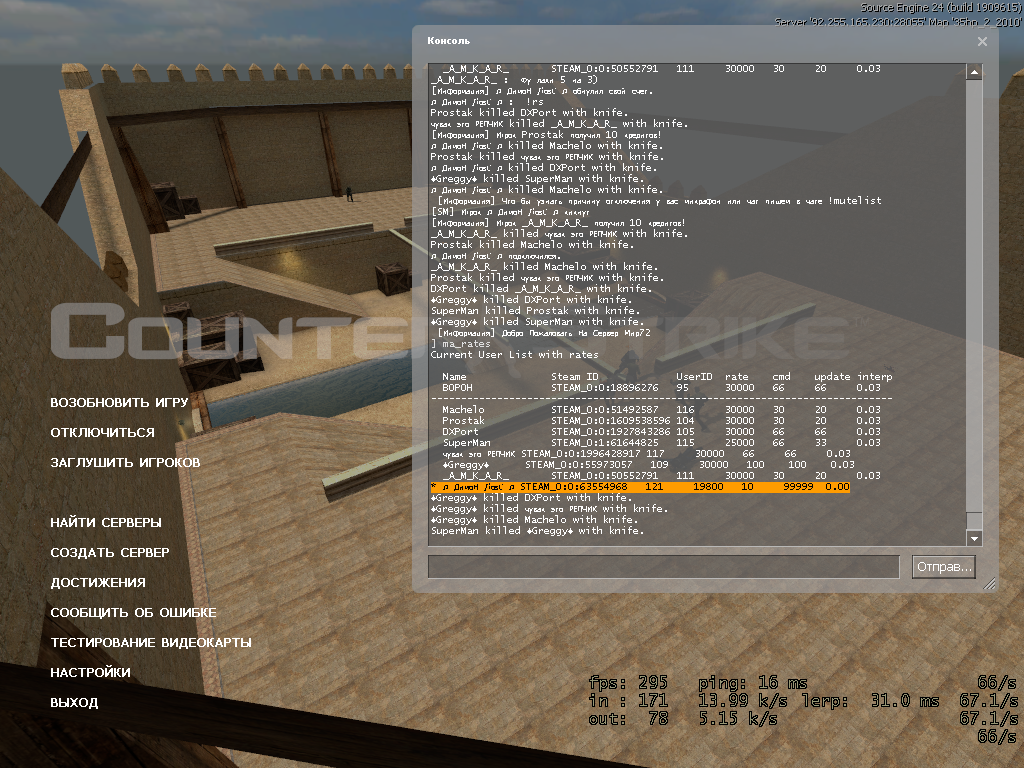Viewport: 1024px width, 768px height.
Task: Click the 'Source Engine 24' build text
Action: pyautogui.click(x=940, y=8)
